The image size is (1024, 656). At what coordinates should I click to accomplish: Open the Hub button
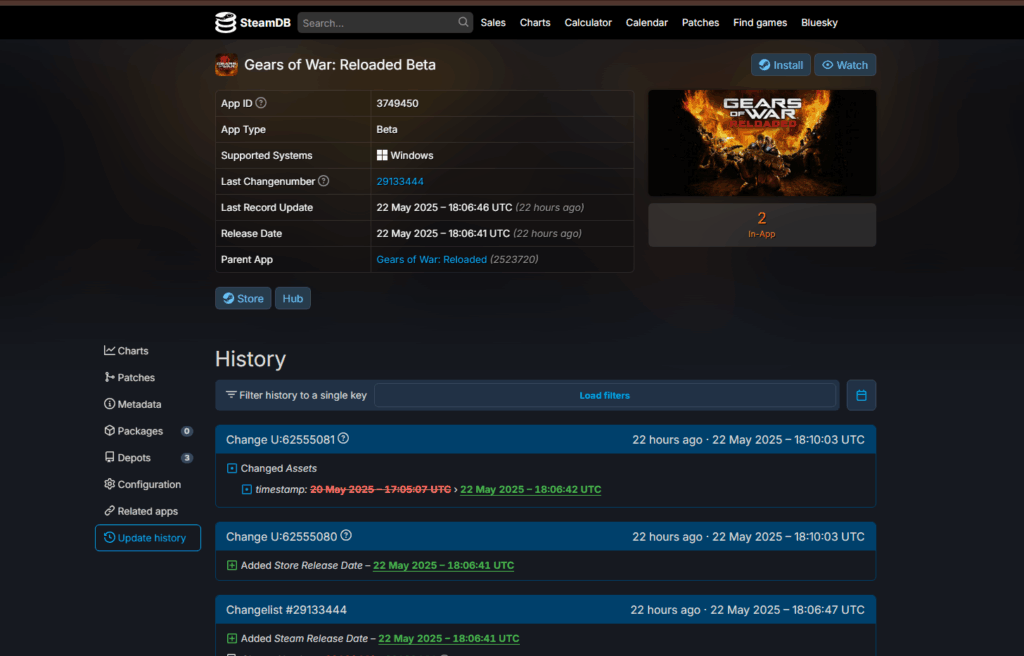click(293, 299)
